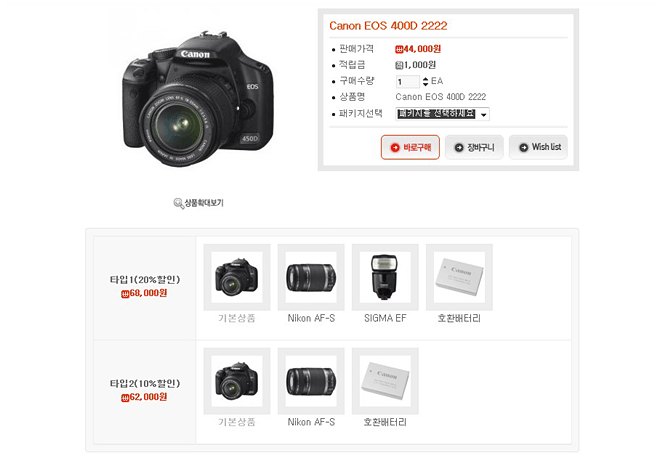Increase quantity with the up arrow
Screen dimensions: 655x461
pos(425,79)
